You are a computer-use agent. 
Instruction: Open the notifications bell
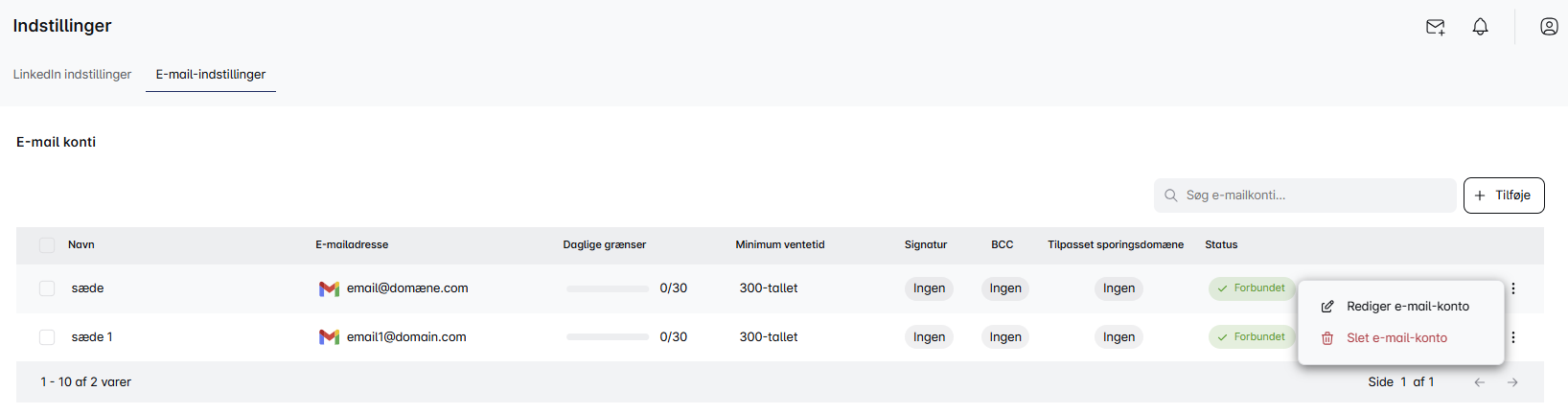(1480, 27)
